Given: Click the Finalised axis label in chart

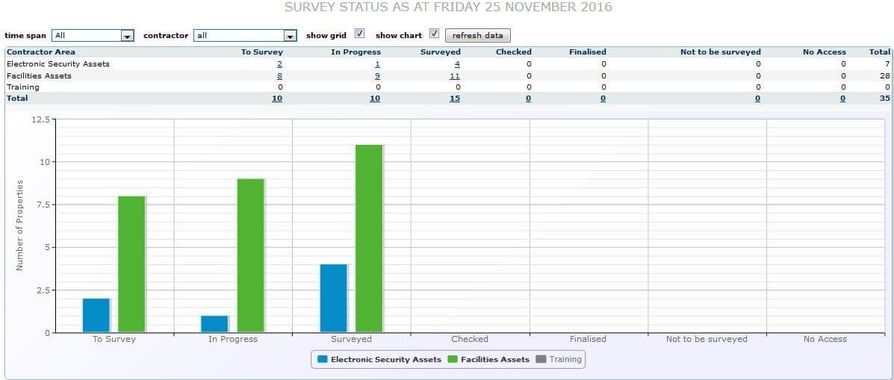Looking at the screenshot, I should [588, 339].
